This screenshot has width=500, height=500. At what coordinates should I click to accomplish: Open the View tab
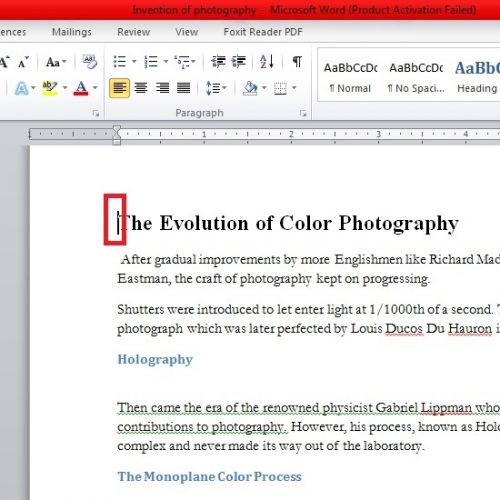tap(187, 32)
